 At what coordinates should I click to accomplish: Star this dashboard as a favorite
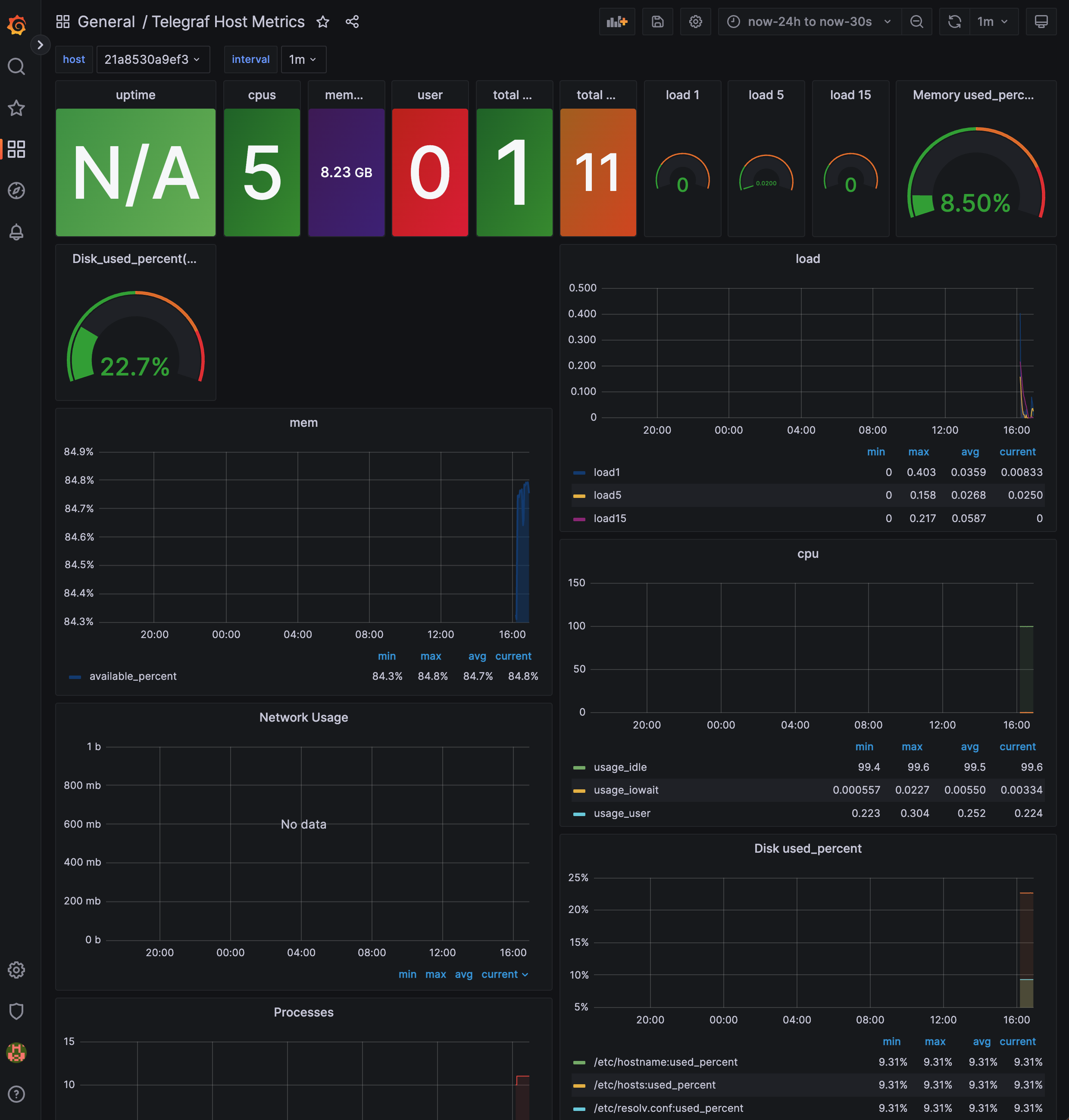click(x=322, y=22)
